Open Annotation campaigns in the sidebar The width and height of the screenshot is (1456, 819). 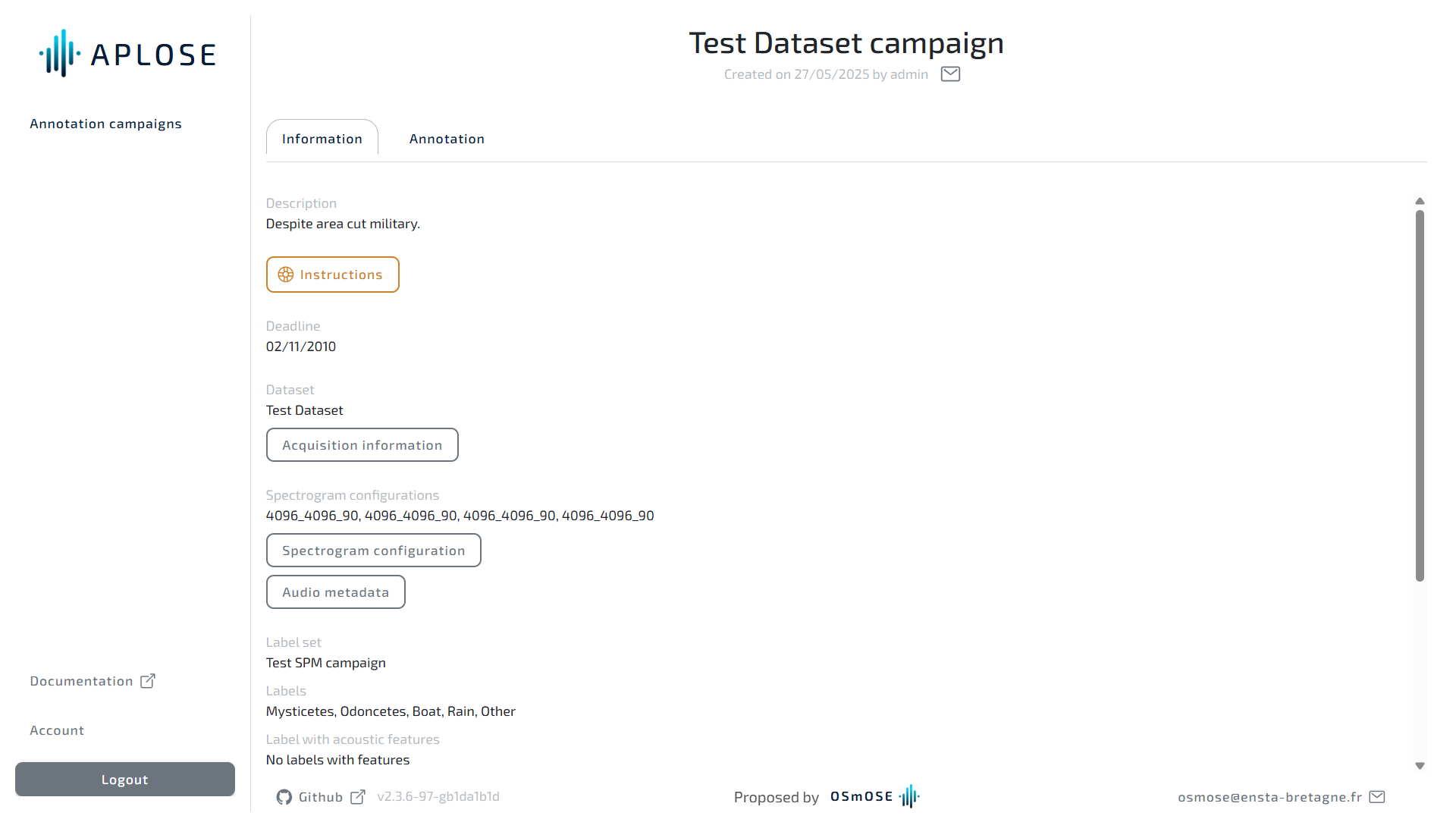[106, 124]
